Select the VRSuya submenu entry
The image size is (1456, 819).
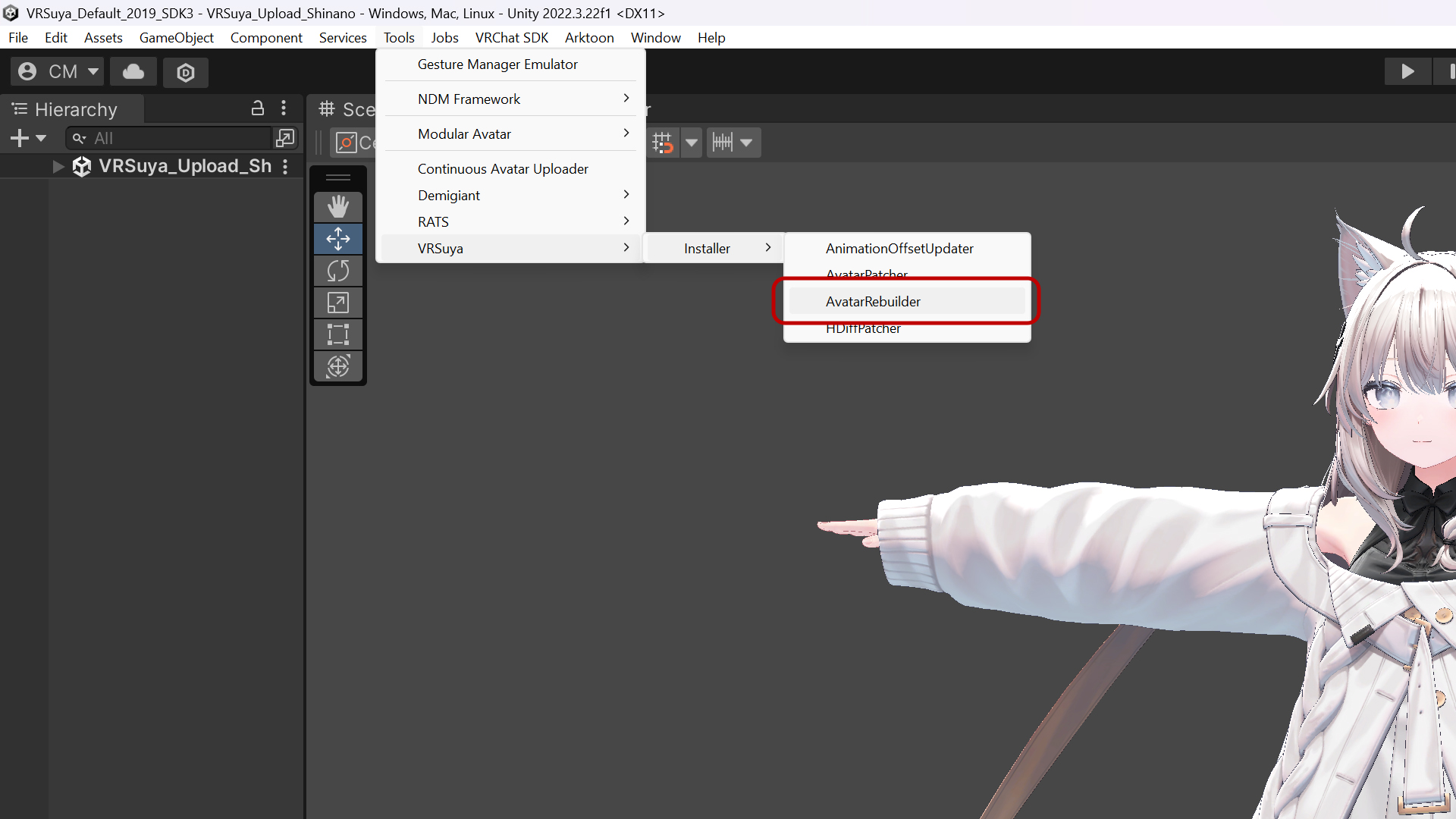510,249
